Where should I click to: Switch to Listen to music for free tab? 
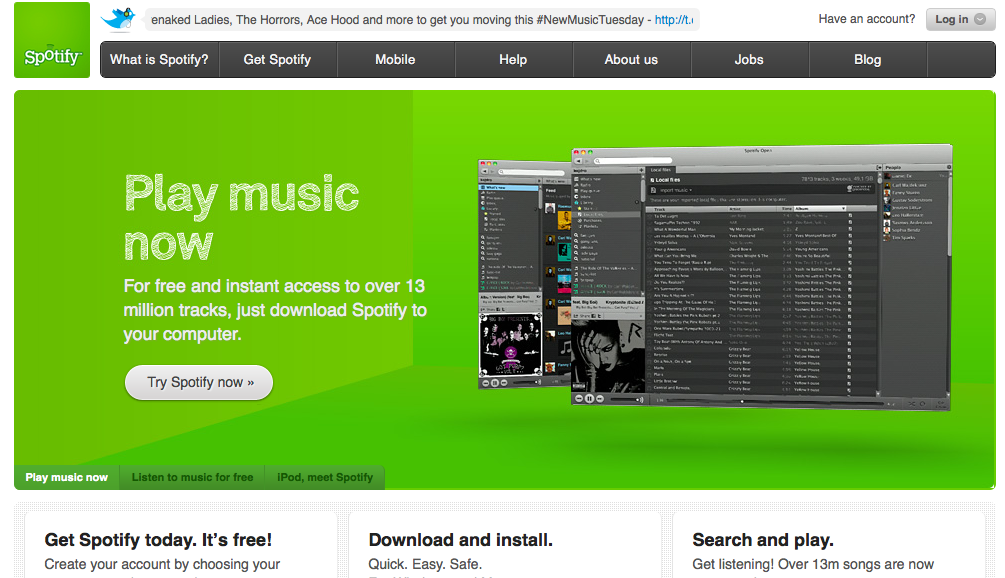coord(192,477)
